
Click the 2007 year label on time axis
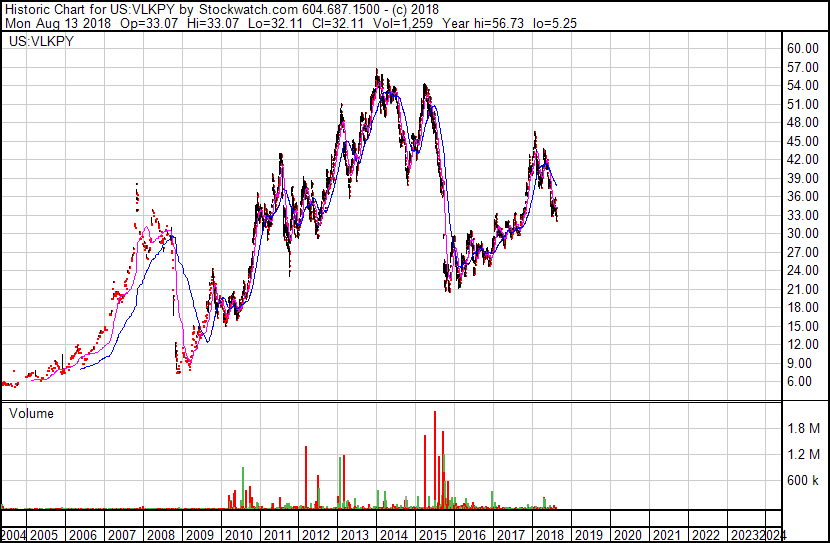[122, 535]
